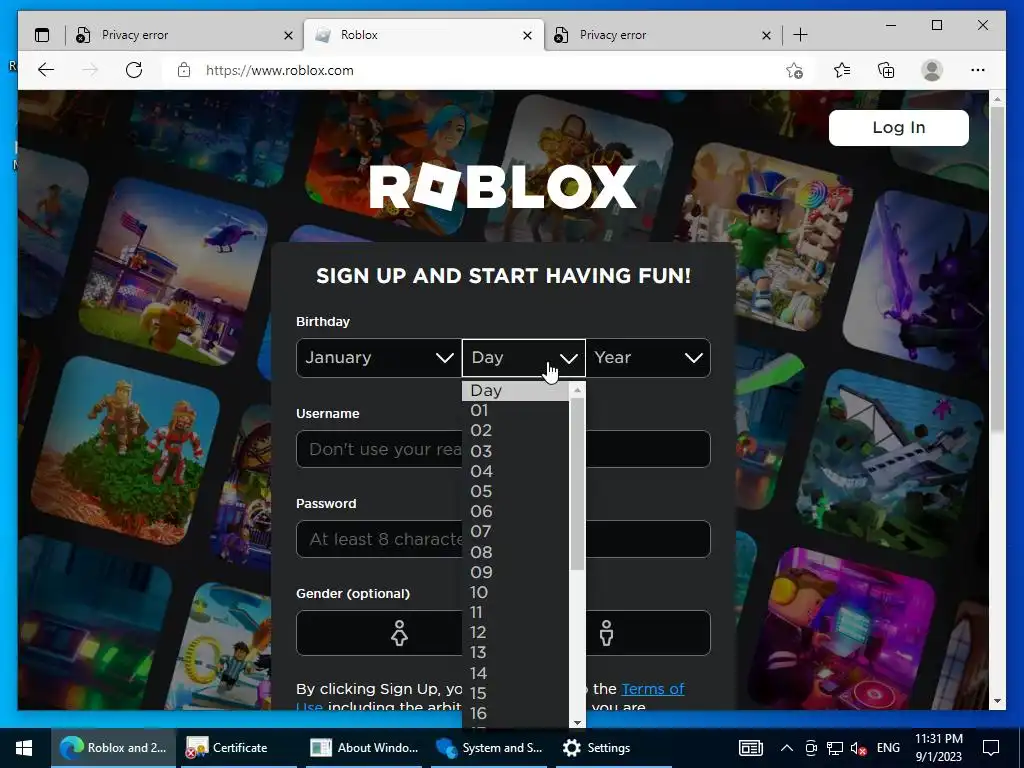Show hidden system tray icons

click(787, 748)
